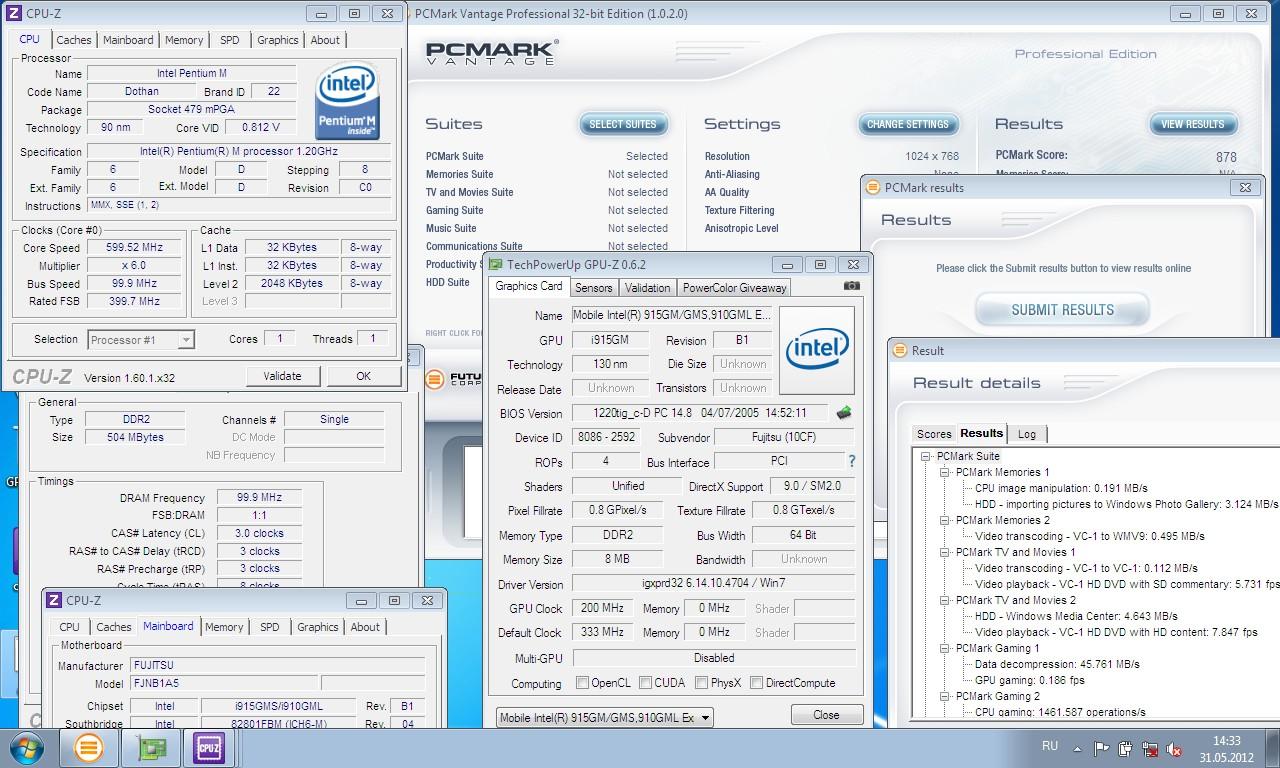The height and width of the screenshot is (768, 1280).
Task: Click the Intel logo in GPU-Z window
Action: coord(817,351)
